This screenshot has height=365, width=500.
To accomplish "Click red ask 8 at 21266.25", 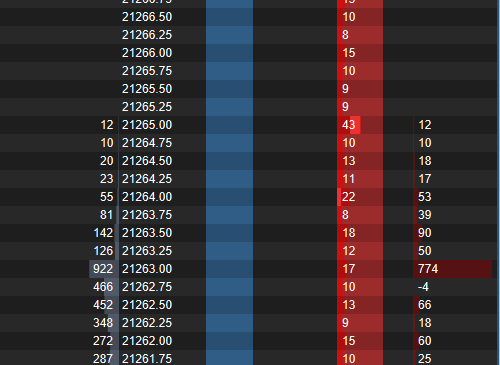I will 360,35.
